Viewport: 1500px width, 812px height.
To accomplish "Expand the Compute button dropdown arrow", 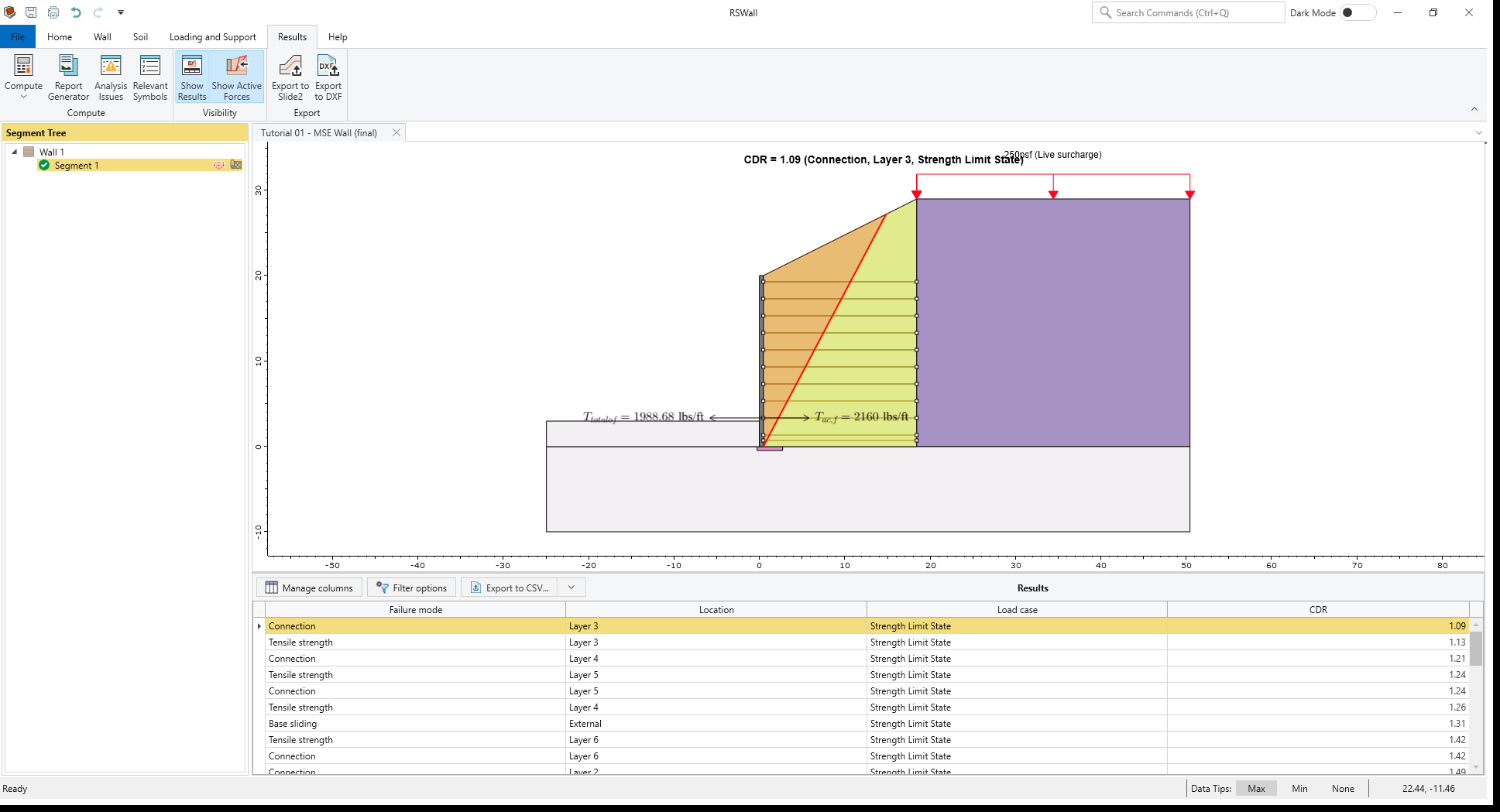I will coord(23,97).
